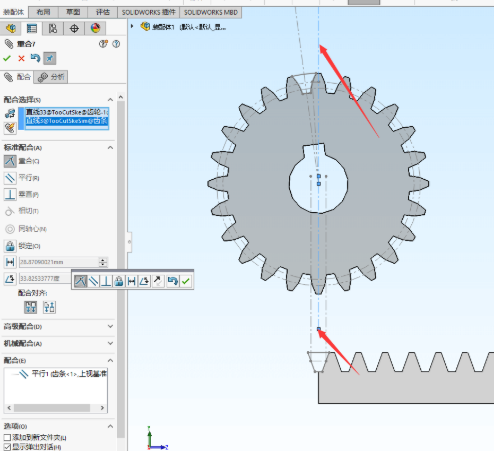The width and height of the screenshot is (496, 452).
Task: Check the 添加到新文件夹 checkbox
Action: point(7,437)
